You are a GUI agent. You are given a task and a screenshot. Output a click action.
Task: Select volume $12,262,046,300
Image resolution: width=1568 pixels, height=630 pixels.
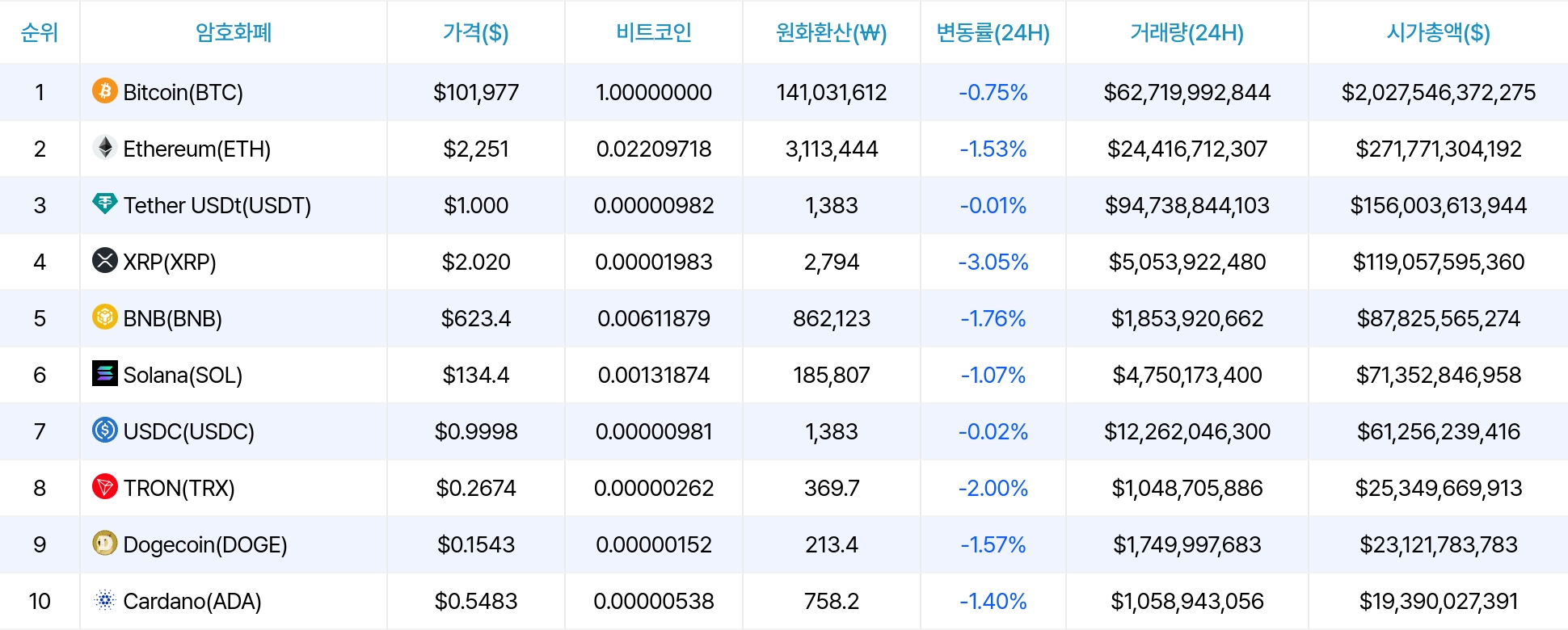point(1187,431)
